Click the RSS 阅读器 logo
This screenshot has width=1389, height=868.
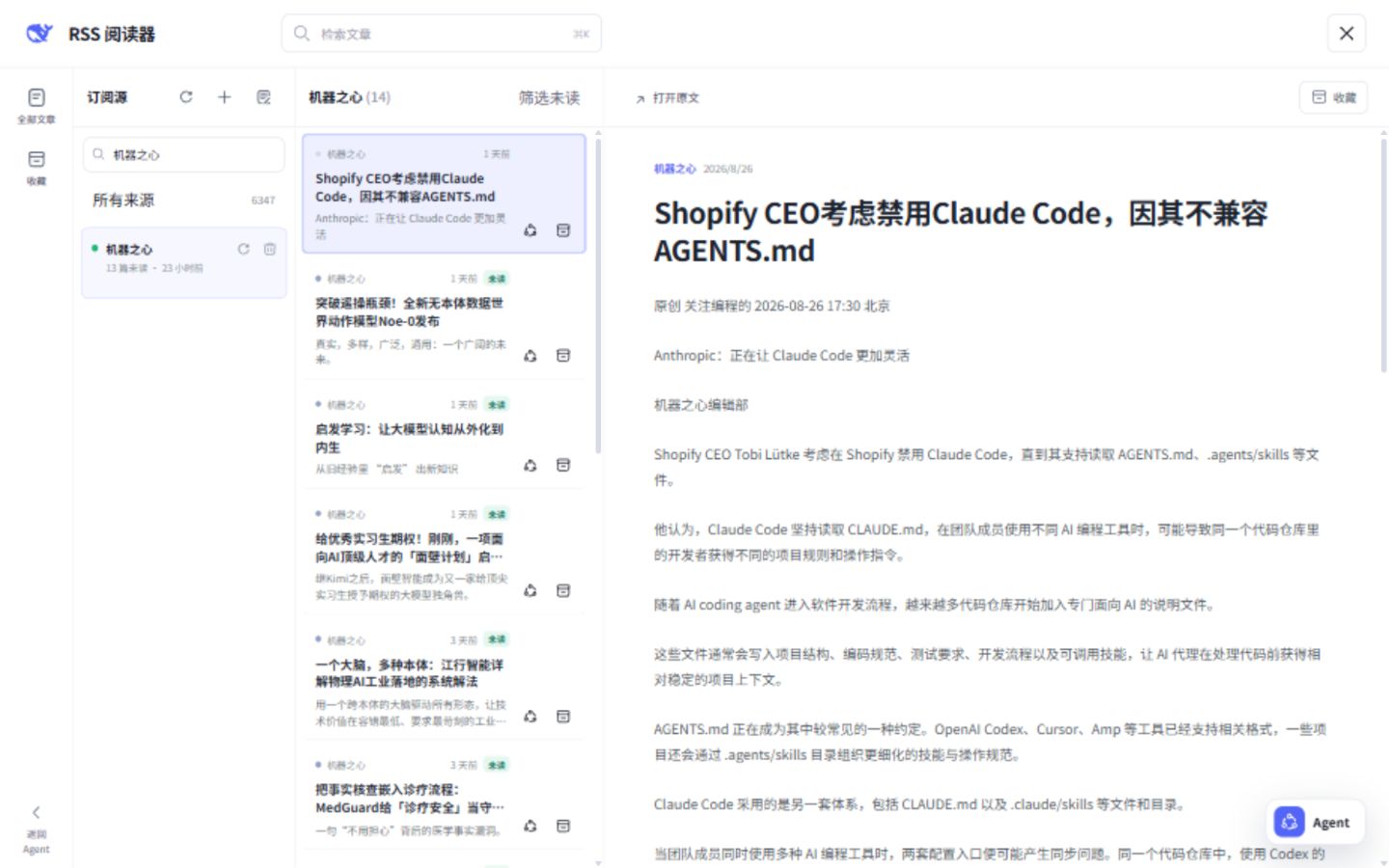tap(39, 34)
